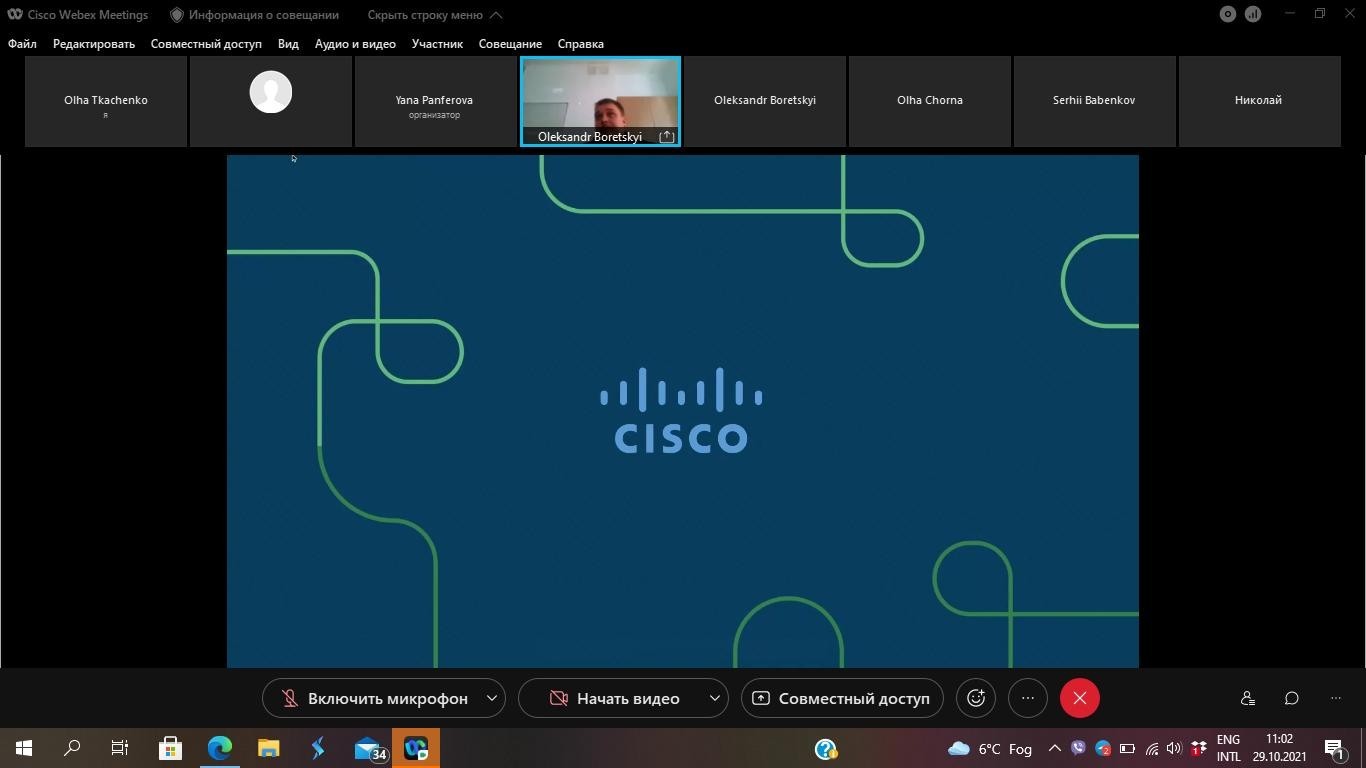
Task: Click the shared Cisco content area
Action: point(683,411)
